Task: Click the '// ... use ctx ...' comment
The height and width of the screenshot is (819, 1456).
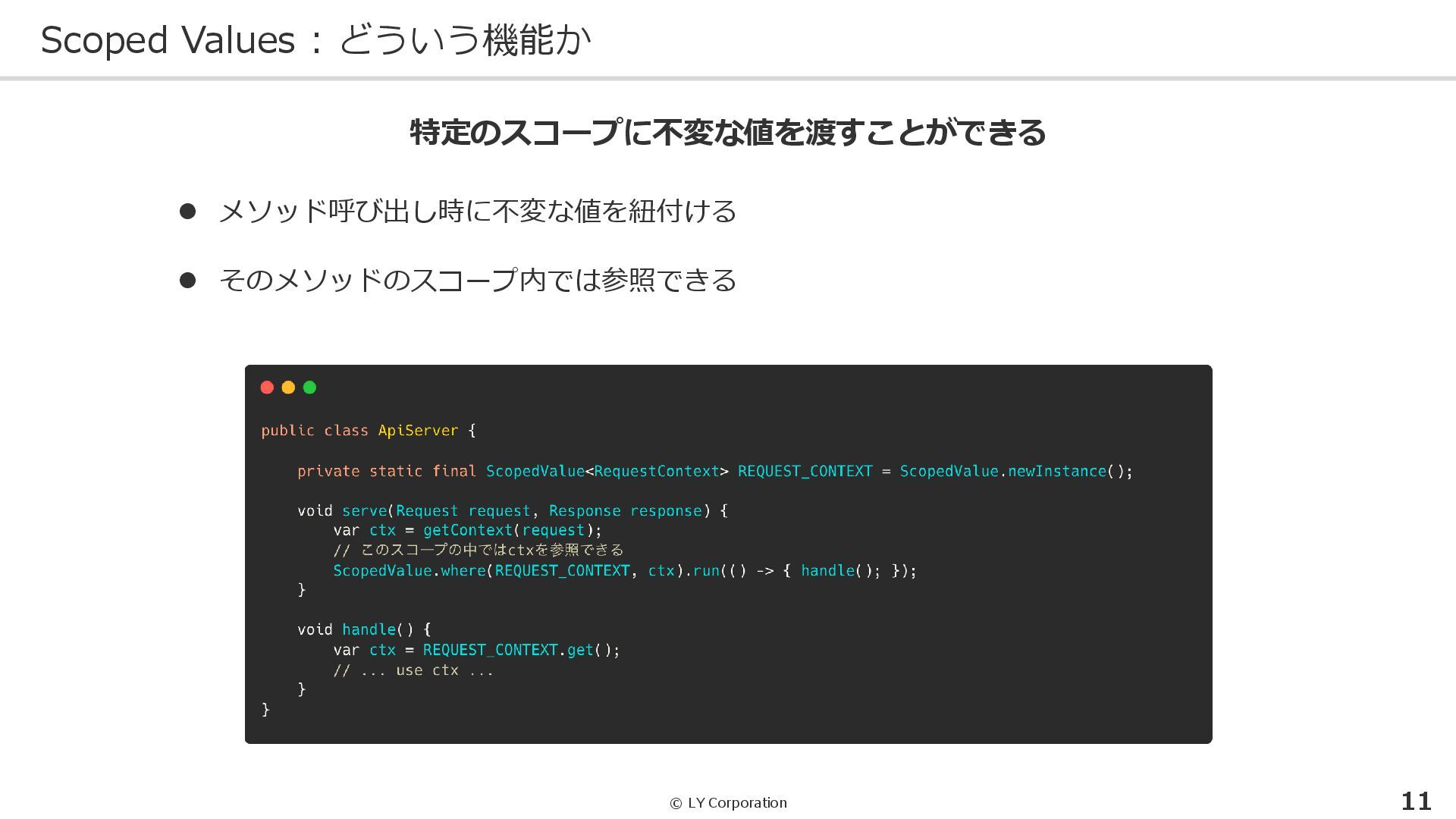Action: pyautogui.click(x=413, y=670)
